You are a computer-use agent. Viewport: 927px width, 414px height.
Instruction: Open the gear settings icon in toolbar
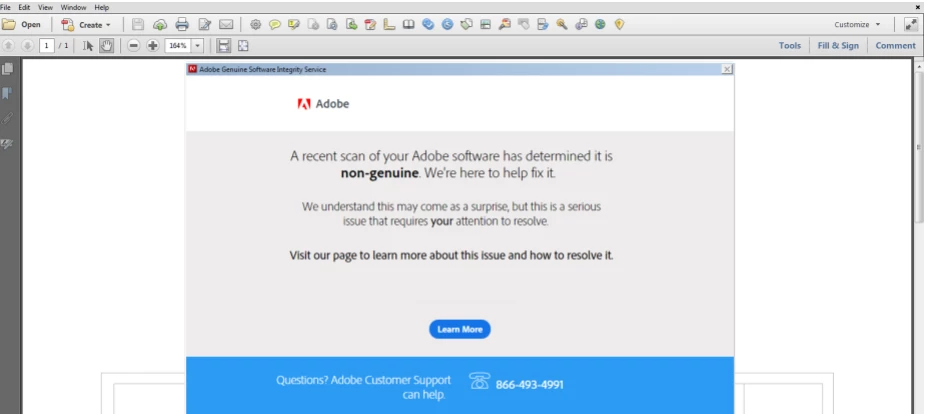coord(255,25)
